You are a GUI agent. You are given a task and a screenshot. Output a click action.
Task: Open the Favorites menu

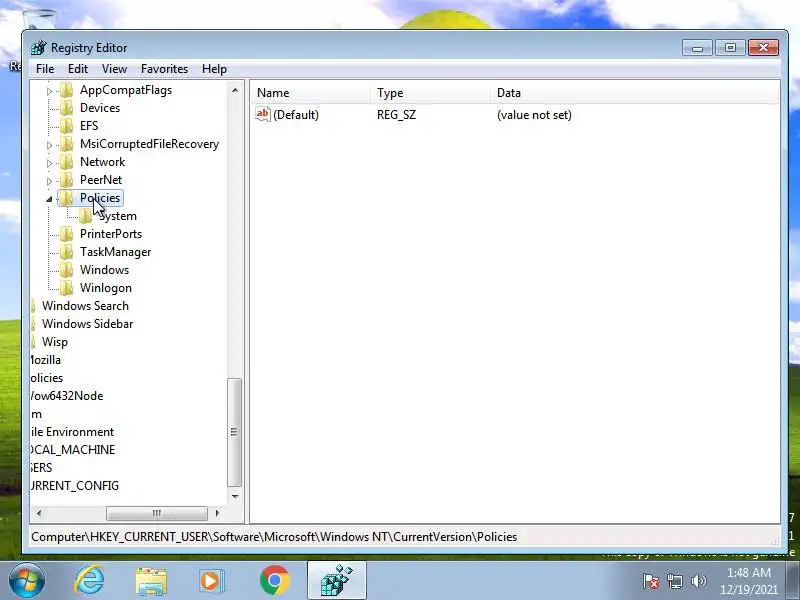[x=164, y=69]
